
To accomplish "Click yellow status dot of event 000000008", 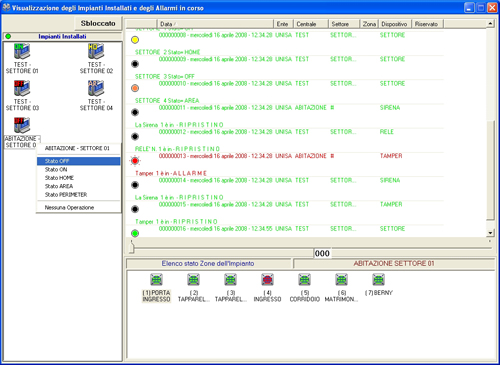I will pyautogui.click(x=135, y=40).
